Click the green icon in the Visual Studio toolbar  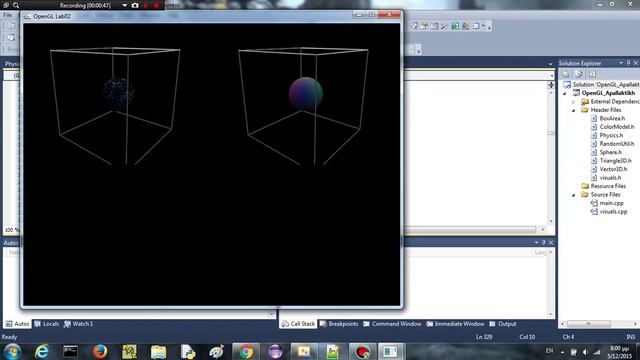pyautogui.click(x=455, y=26)
